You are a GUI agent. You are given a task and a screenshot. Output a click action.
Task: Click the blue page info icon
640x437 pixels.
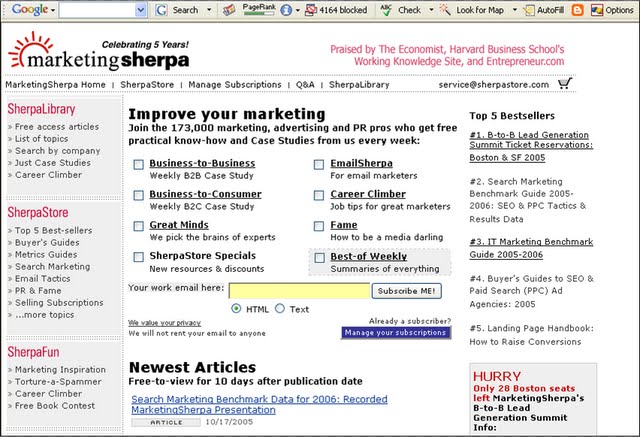(286, 10)
